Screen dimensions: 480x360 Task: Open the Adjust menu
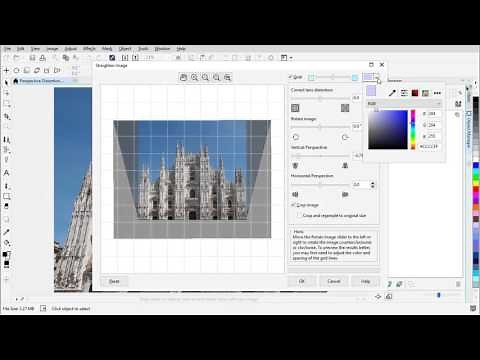[70, 49]
